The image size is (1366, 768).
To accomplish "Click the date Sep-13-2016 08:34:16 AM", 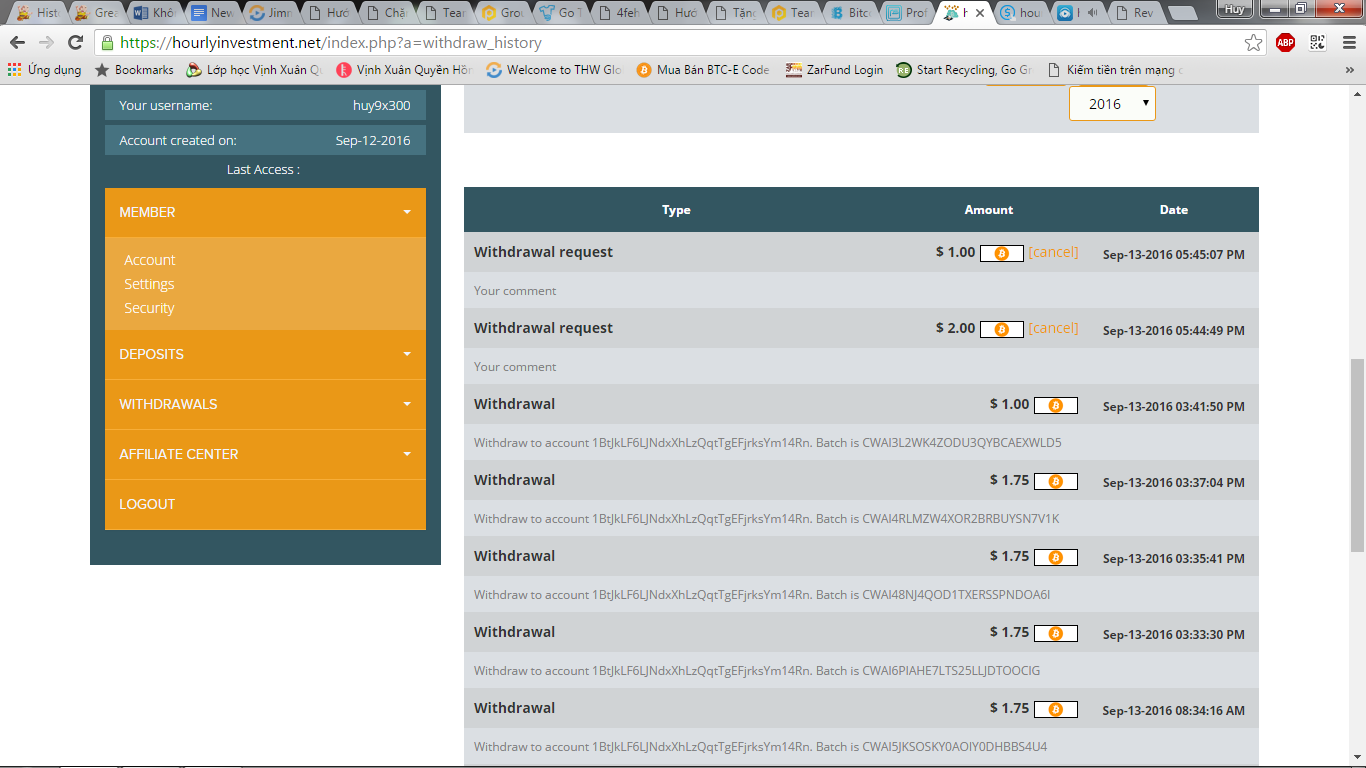I will tap(1174, 711).
